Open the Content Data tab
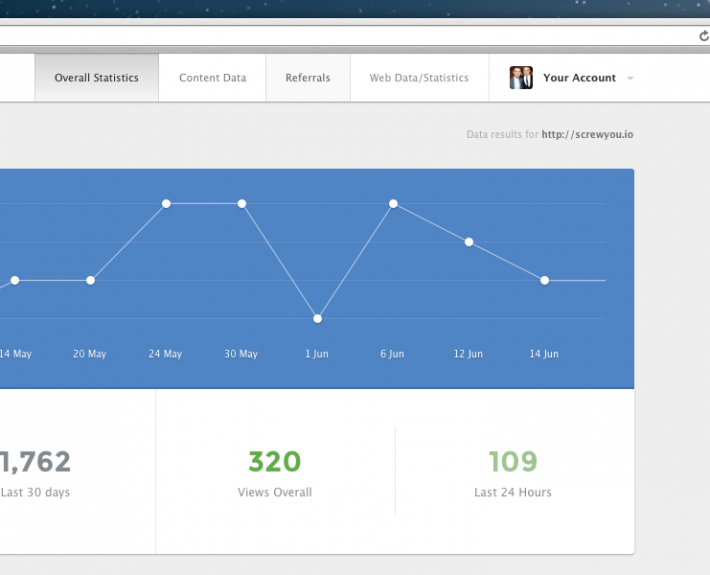The height and width of the screenshot is (575, 710). click(212, 78)
